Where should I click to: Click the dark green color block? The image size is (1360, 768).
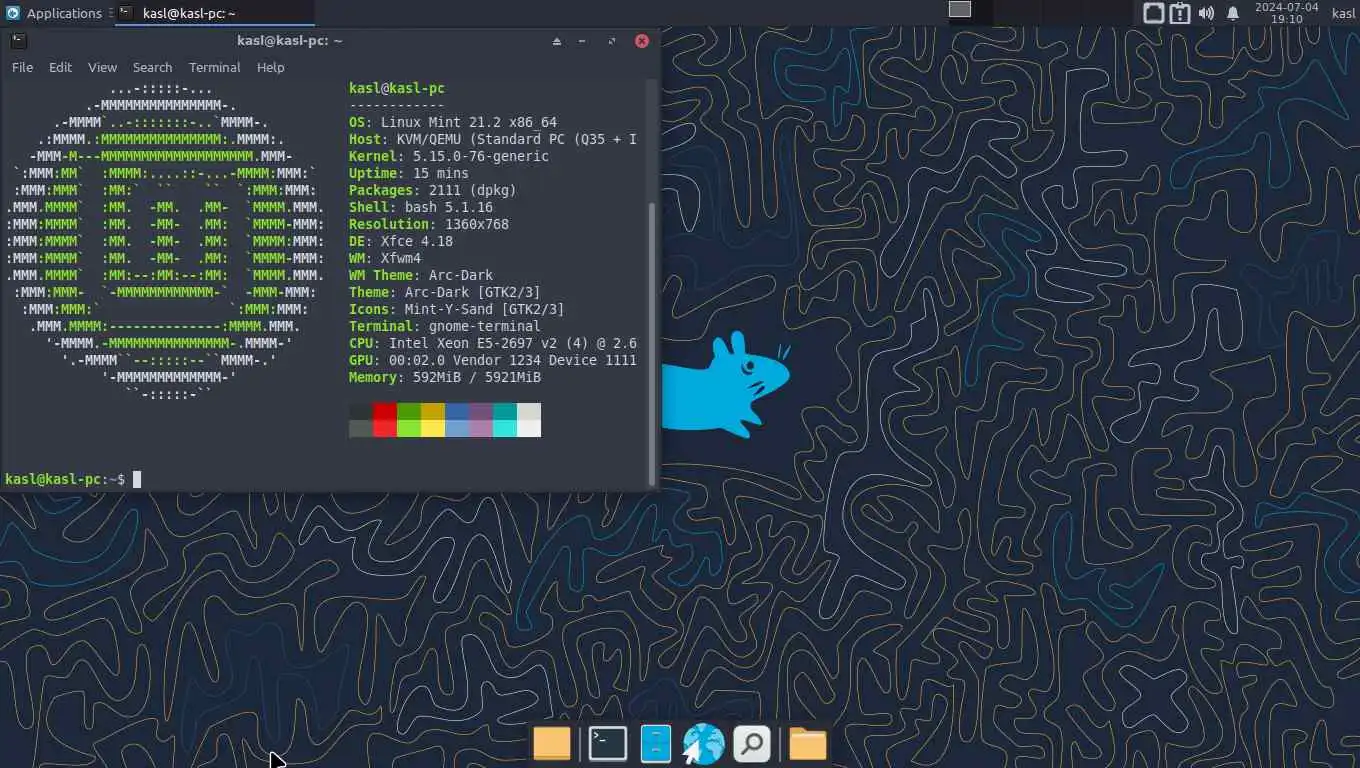[409, 411]
